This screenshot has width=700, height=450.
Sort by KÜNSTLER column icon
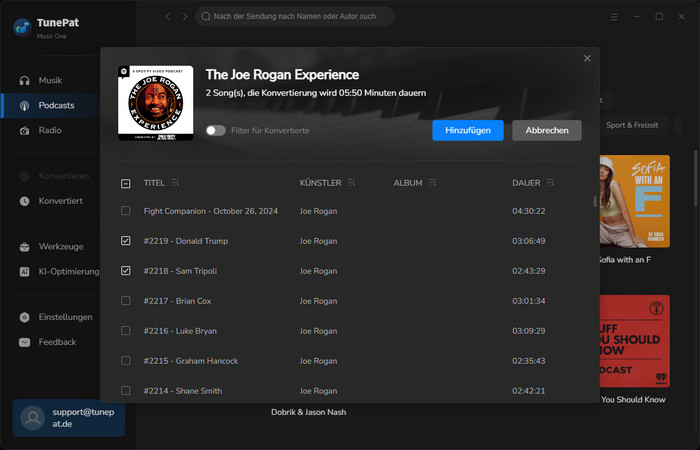(351, 183)
